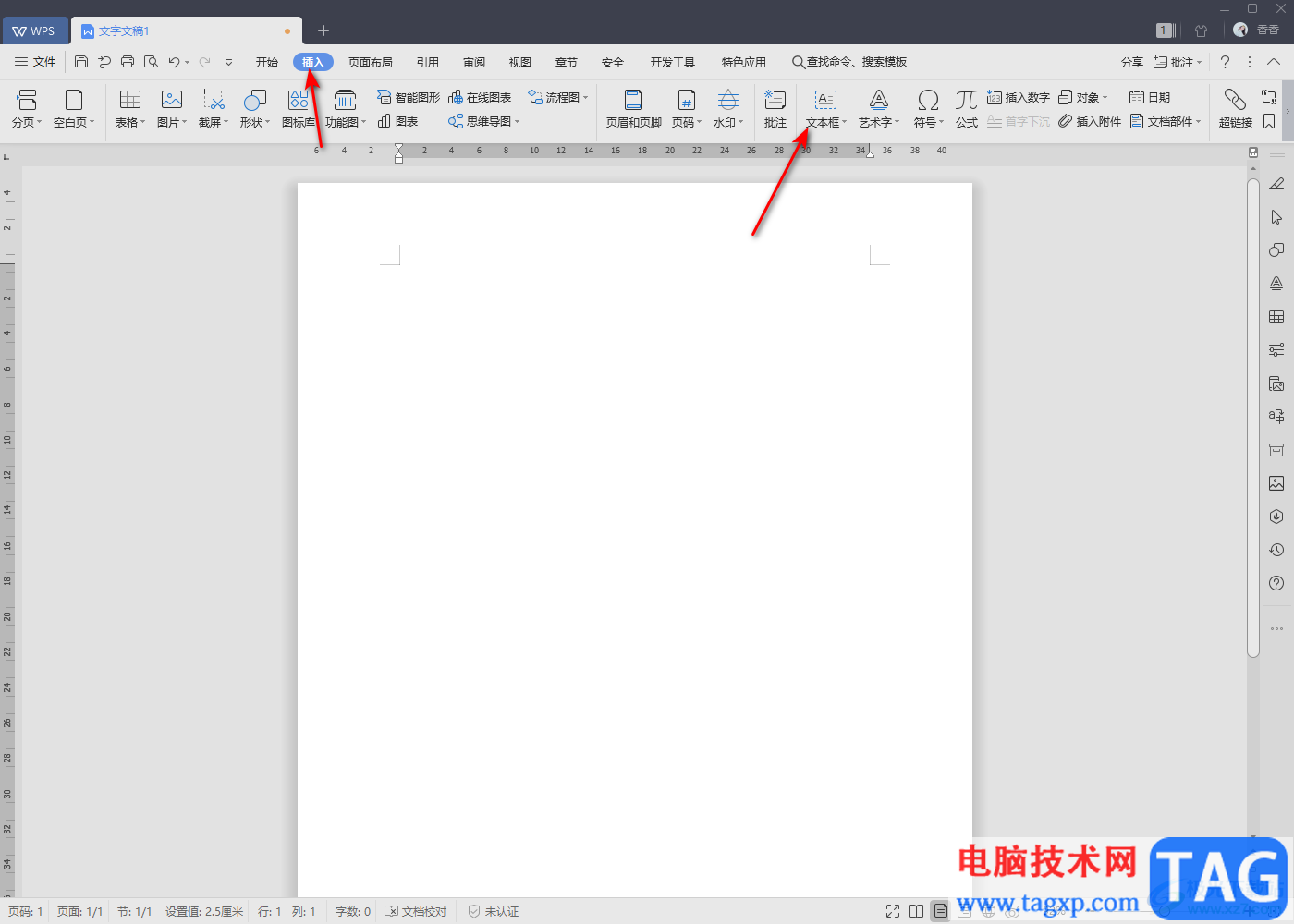Click the Print icon in quick access toolbar
Screen dimensions: 1294x924
128,62
